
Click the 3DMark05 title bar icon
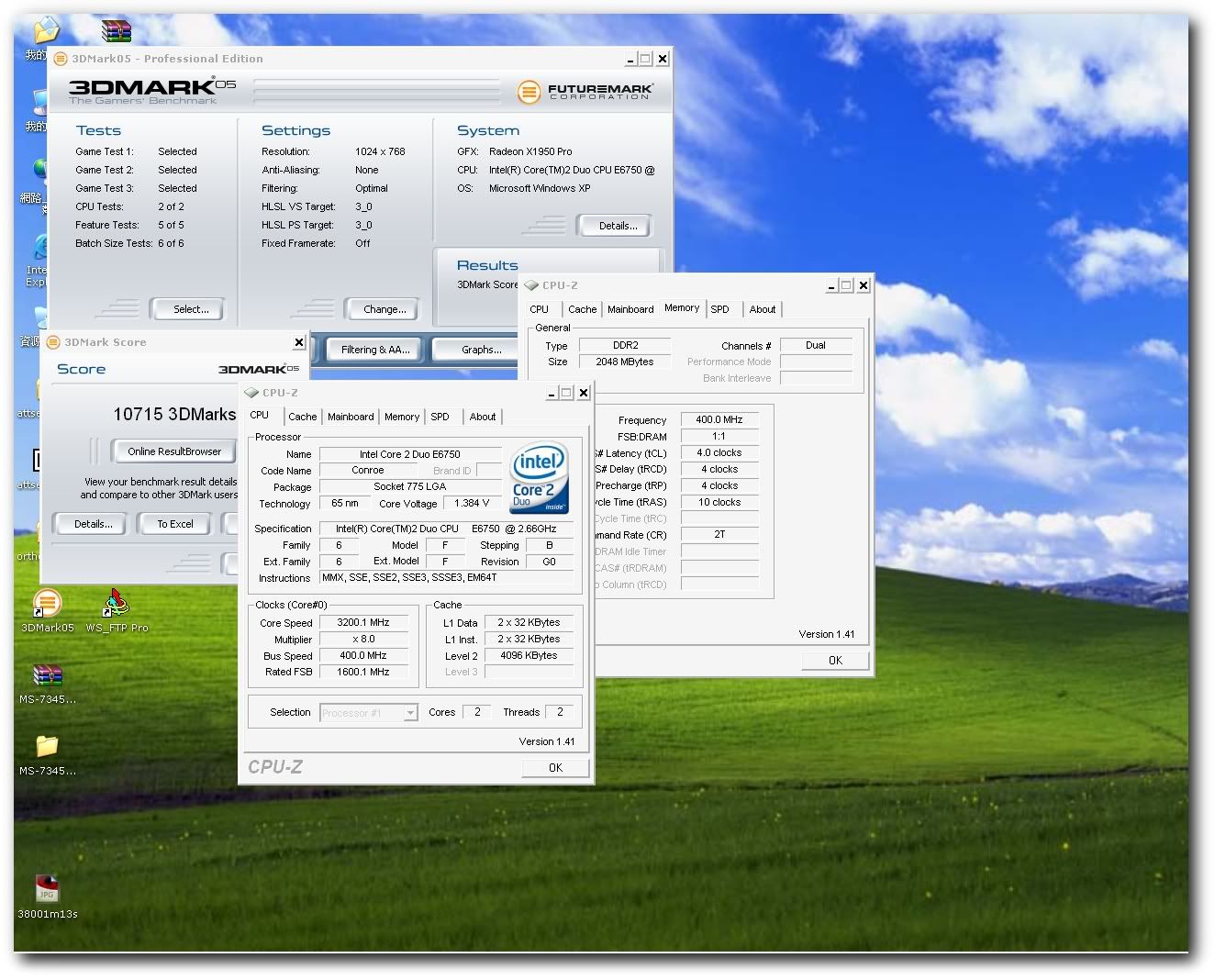pyautogui.click(x=61, y=59)
